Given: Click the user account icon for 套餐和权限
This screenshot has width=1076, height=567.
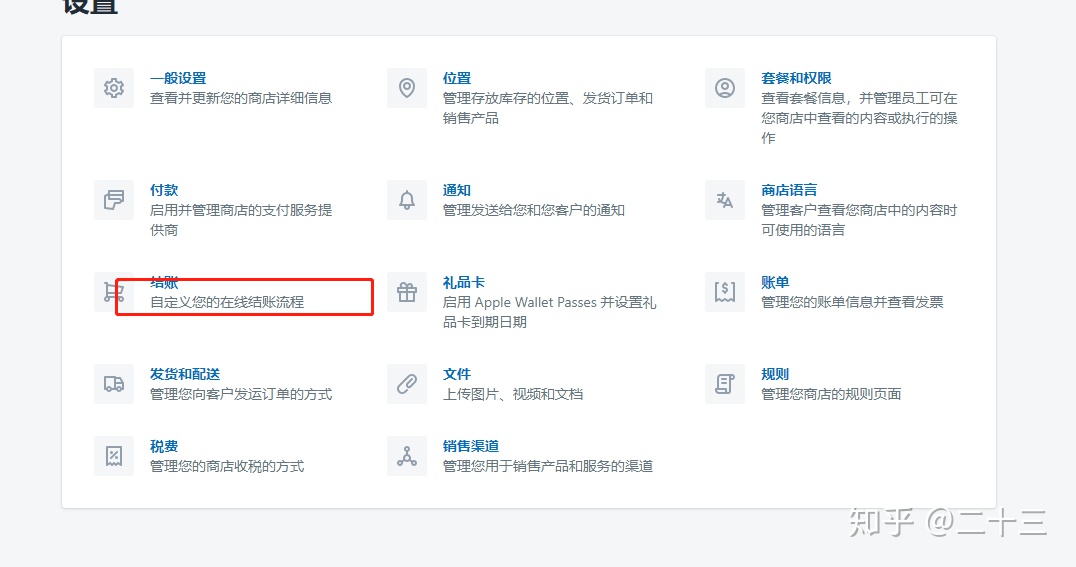Looking at the screenshot, I should 725,88.
